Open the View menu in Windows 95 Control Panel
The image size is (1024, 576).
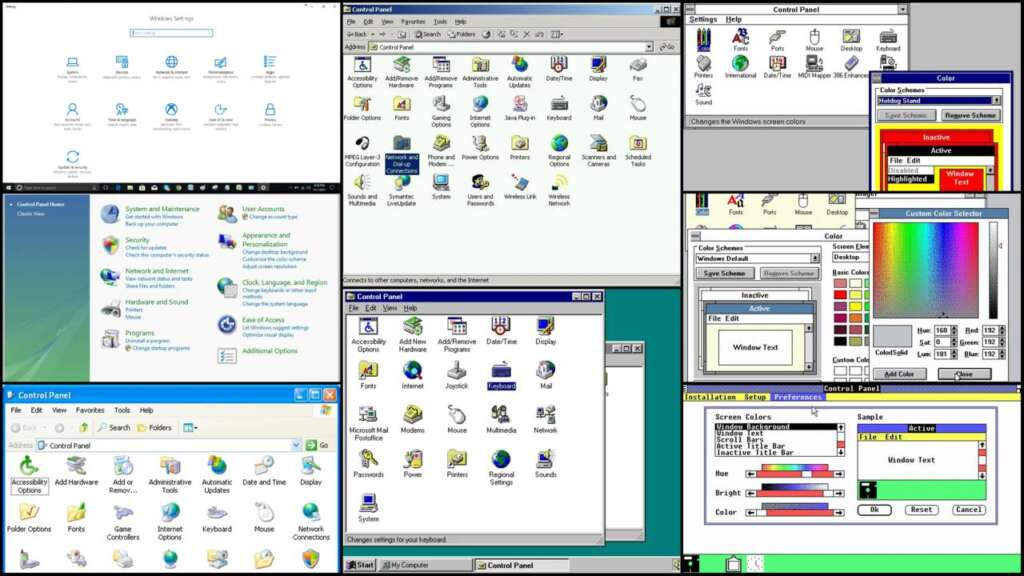pyautogui.click(x=390, y=308)
